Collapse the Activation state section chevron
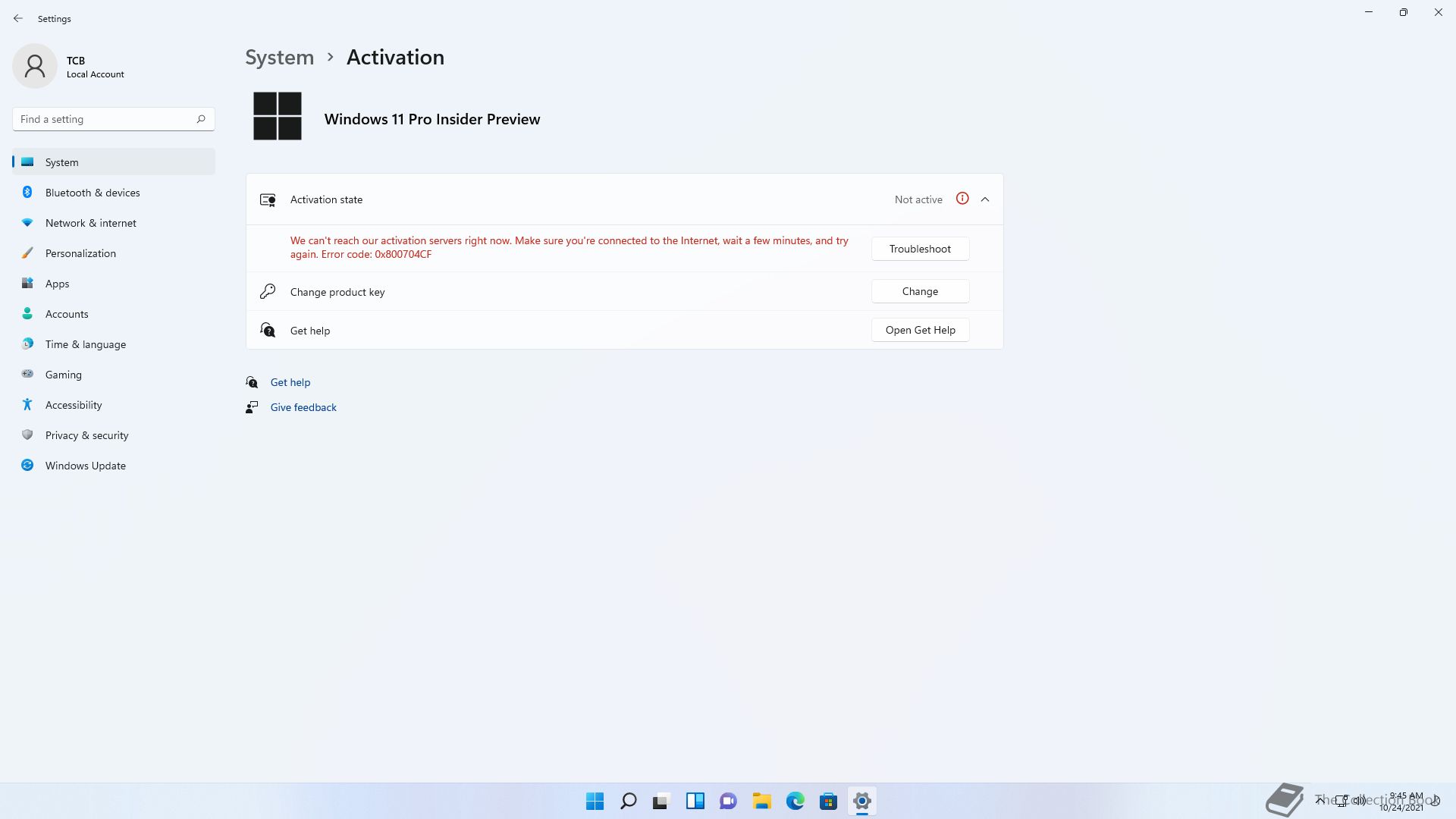1456x819 pixels. point(985,199)
